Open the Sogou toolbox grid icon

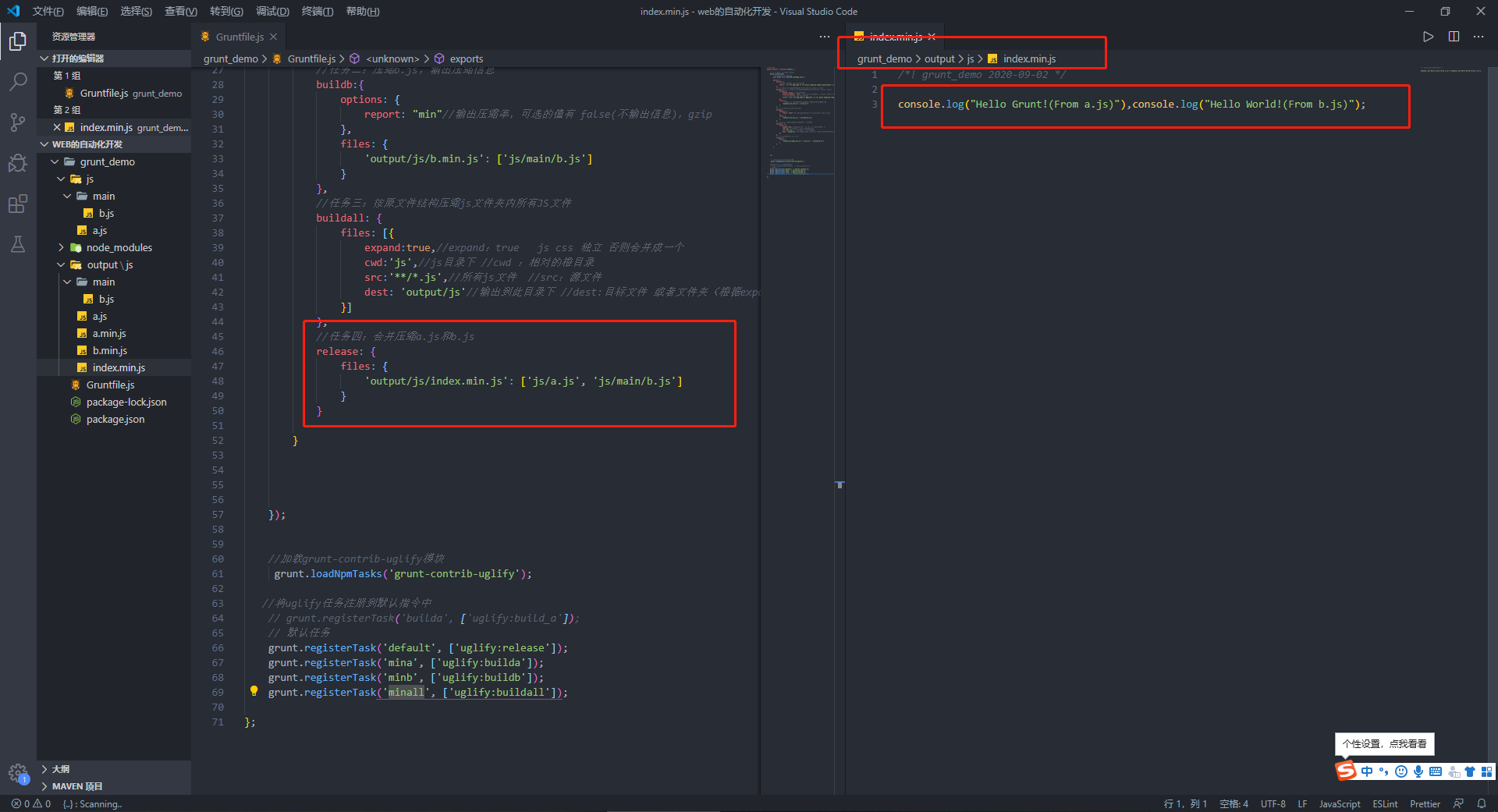point(1487,771)
